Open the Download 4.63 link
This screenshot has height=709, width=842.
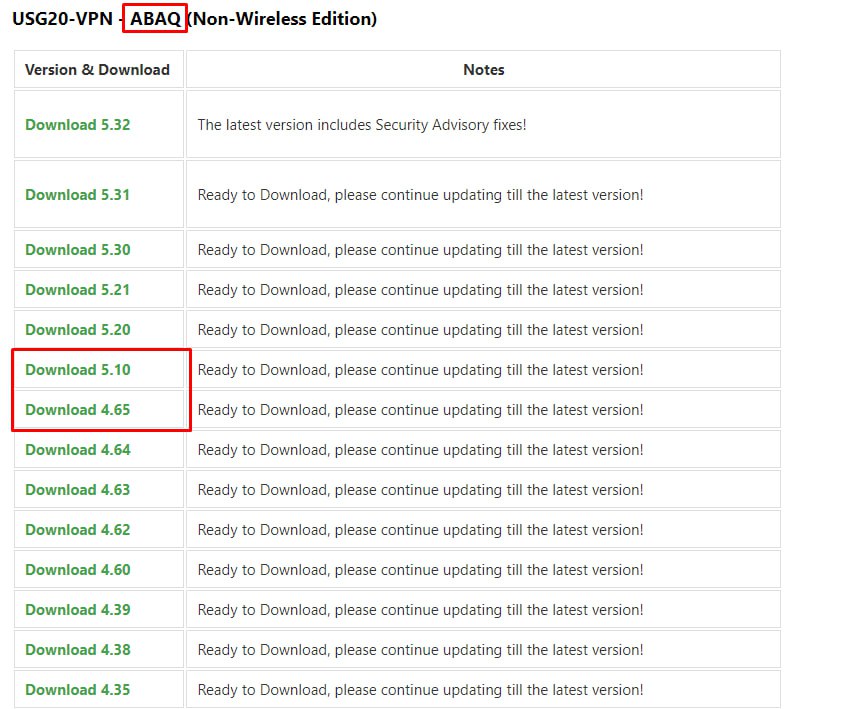(78, 489)
